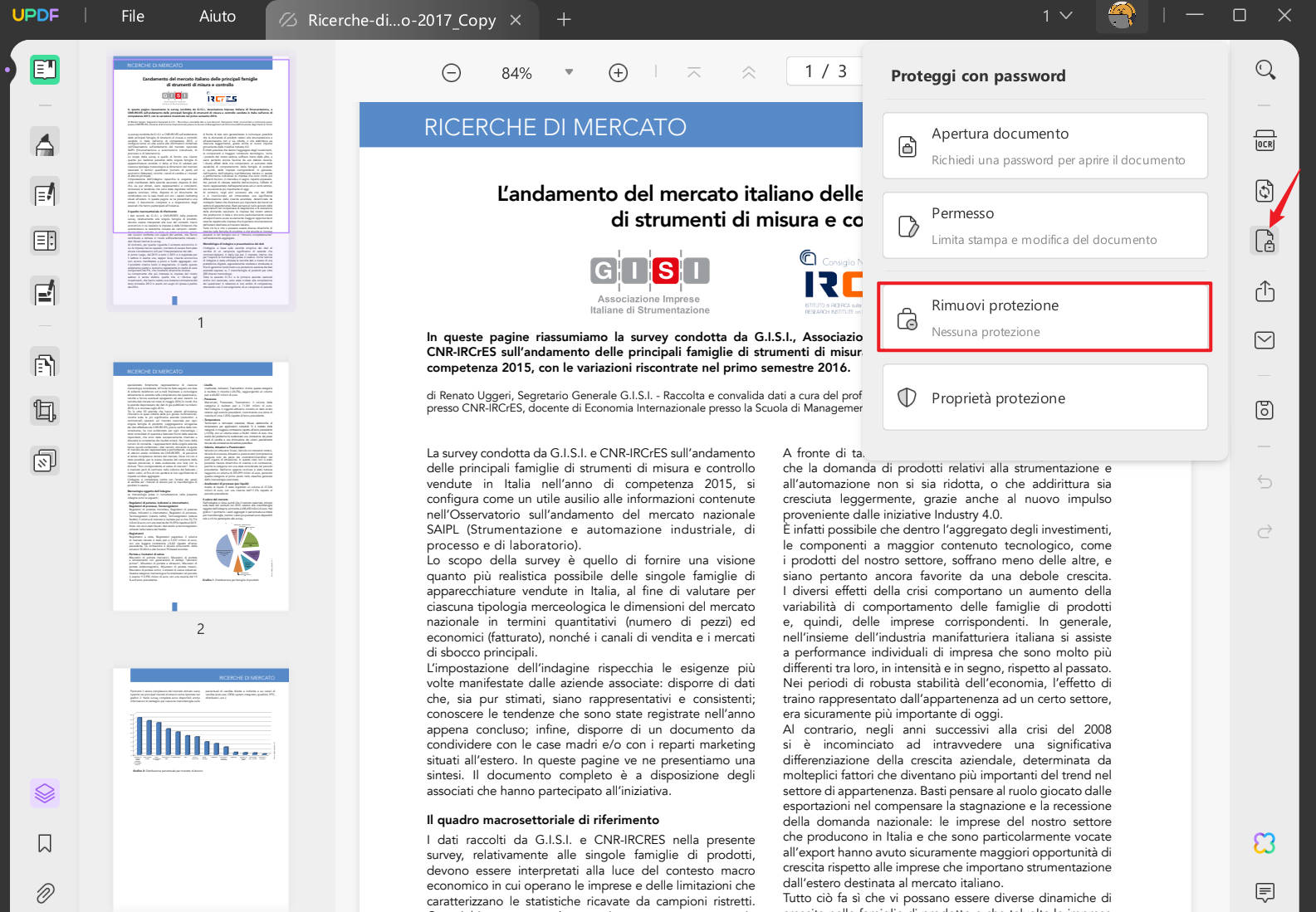Expand the open windows count dropdown
Image resolution: width=1316 pixels, height=912 pixels.
tap(1058, 16)
